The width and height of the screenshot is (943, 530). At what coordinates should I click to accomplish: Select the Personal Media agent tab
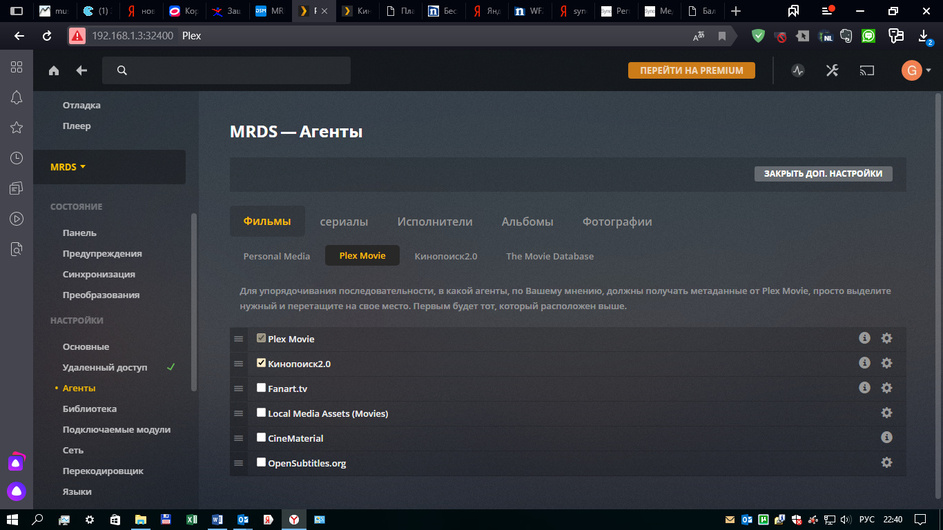point(277,256)
